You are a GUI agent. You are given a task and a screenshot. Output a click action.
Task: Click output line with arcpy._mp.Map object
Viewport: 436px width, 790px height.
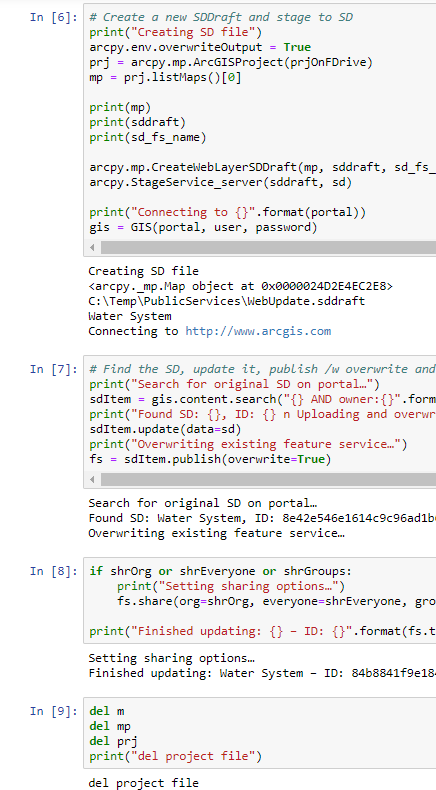point(240,286)
